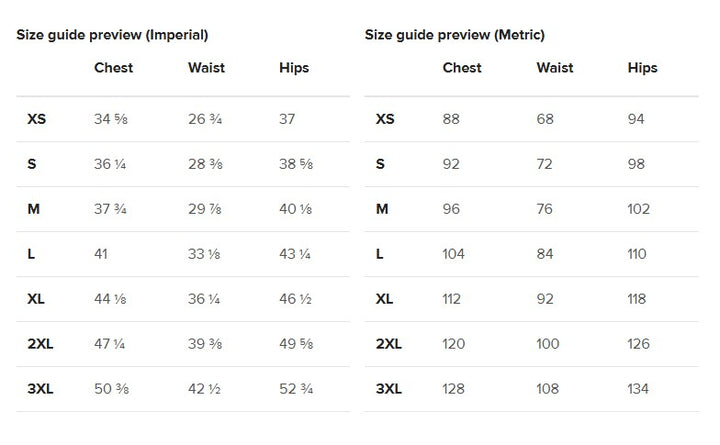The image size is (720, 445).
Task: Click the 134 hips value for 3XL
Action: point(638,389)
